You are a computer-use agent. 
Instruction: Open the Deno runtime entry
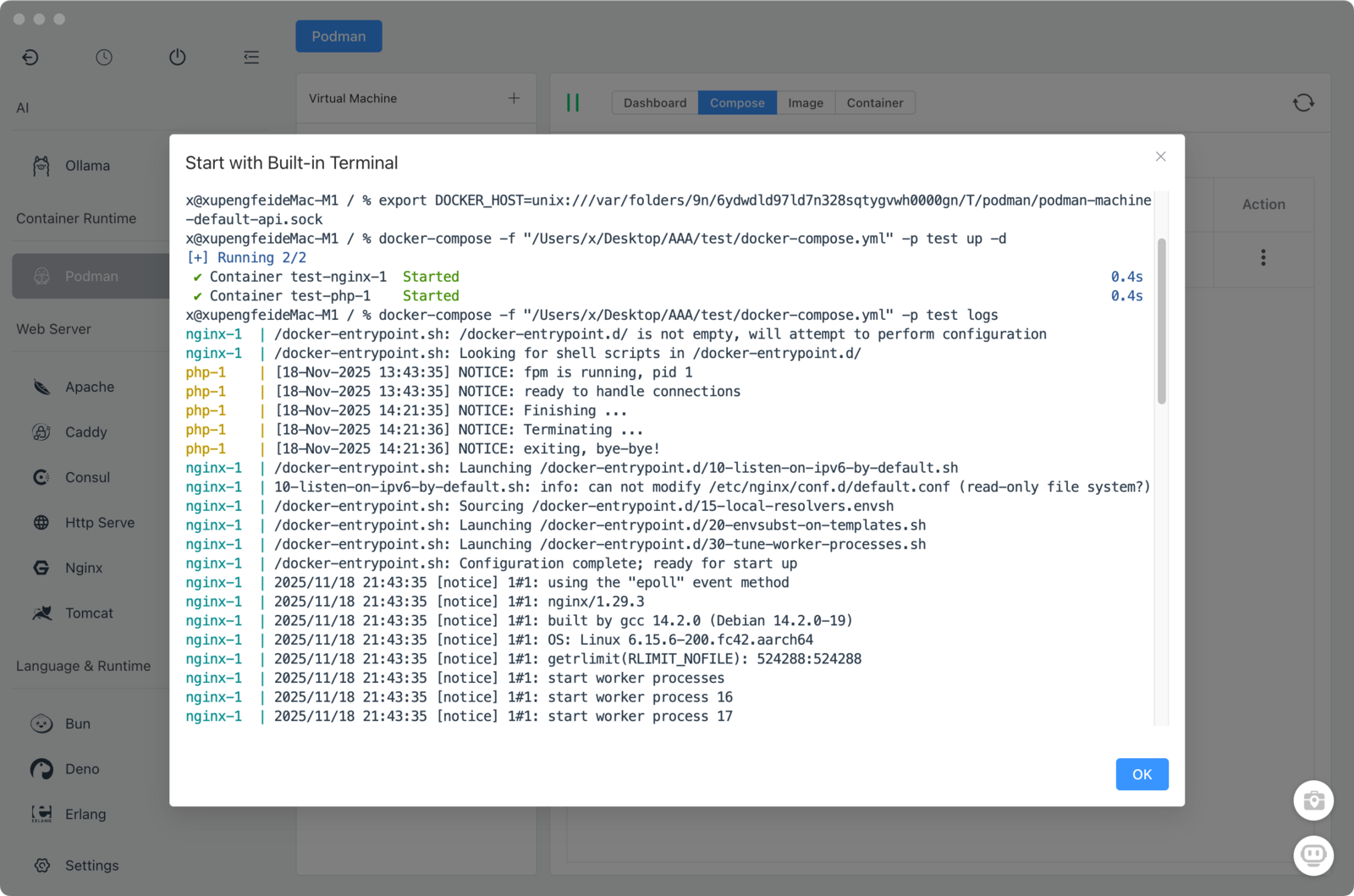pos(82,769)
